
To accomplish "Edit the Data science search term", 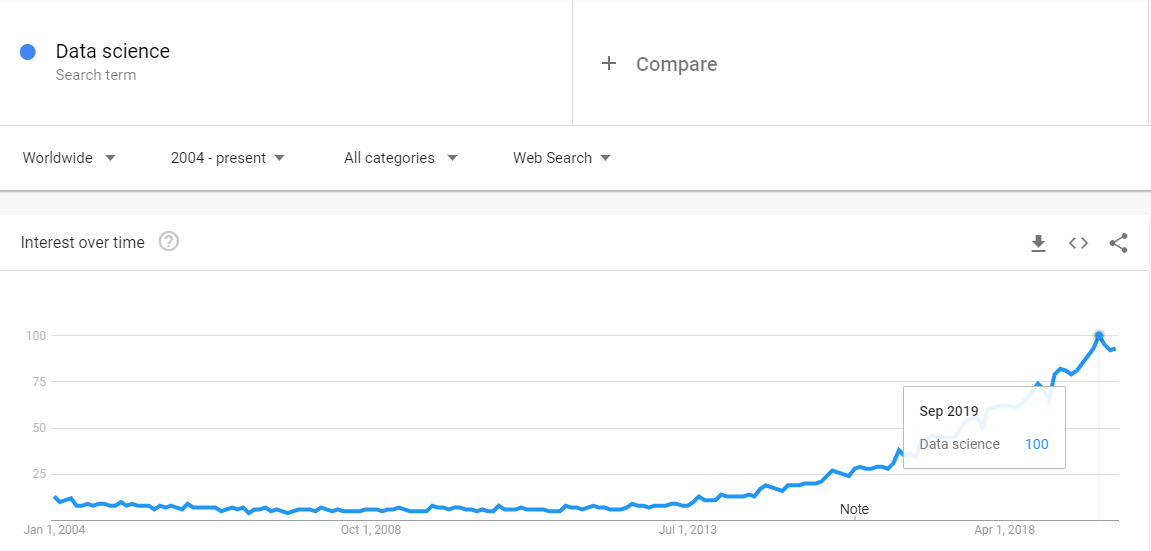I will 112,51.
